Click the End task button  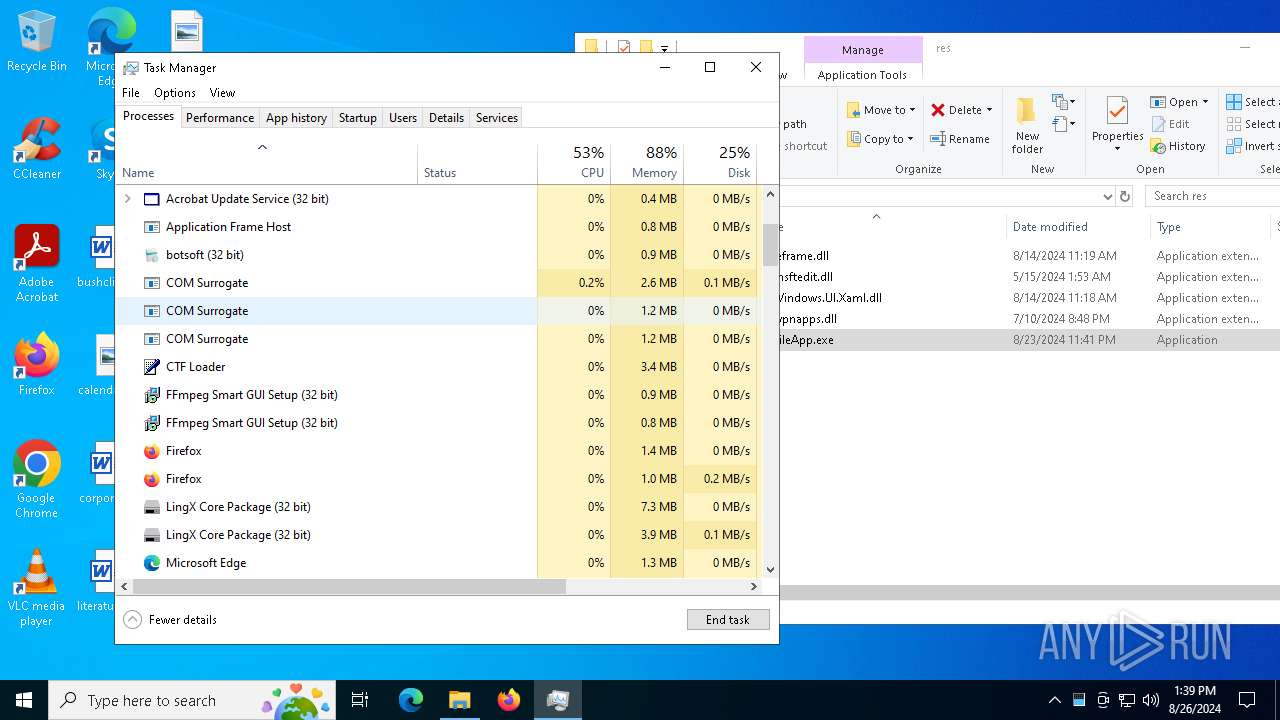pyautogui.click(x=728, y=620)
